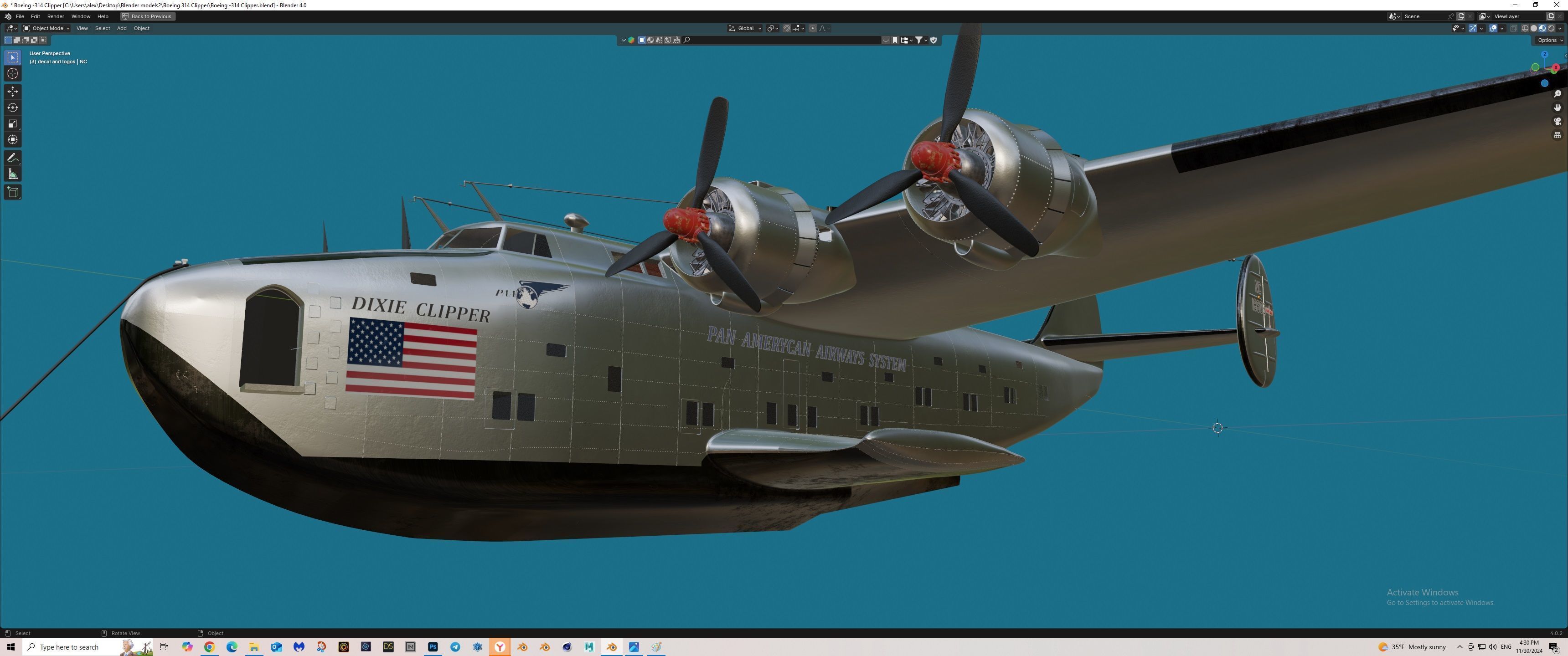Click navigation gizmo Z axis

[1544, 55]
